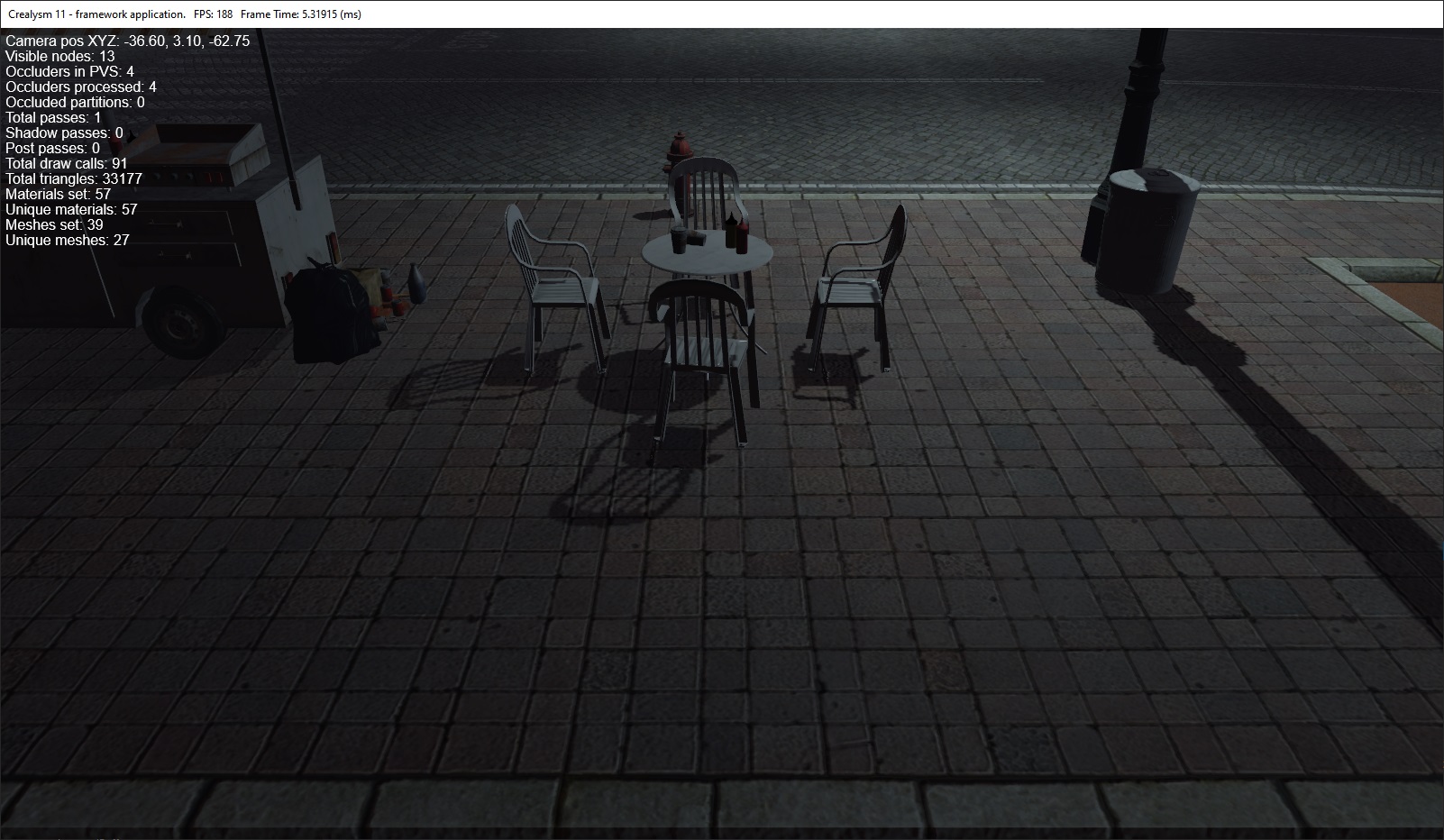Select the cups on the table

click(688, 240)
